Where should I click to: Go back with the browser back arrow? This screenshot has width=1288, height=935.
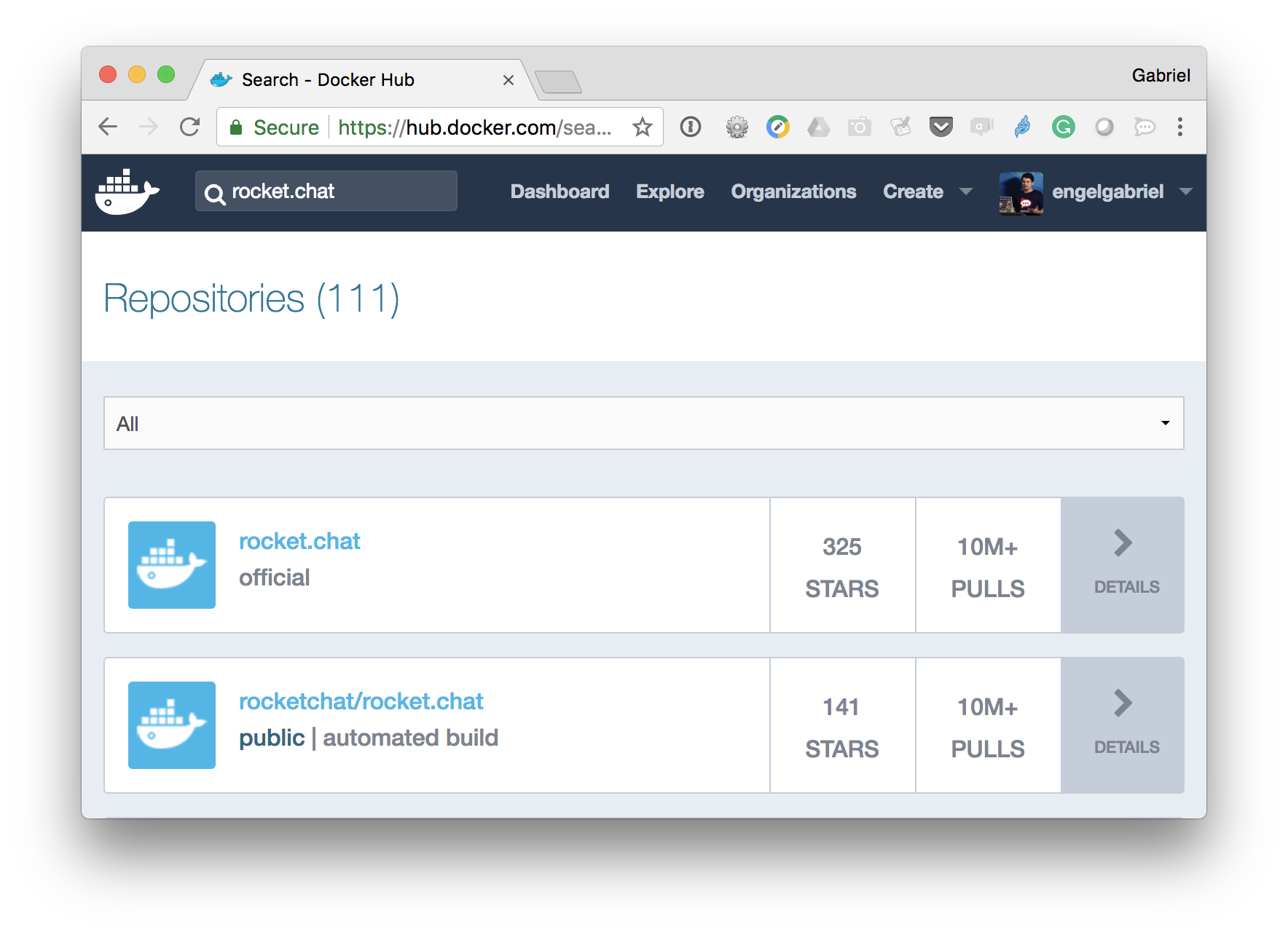[x=108, y=127]
